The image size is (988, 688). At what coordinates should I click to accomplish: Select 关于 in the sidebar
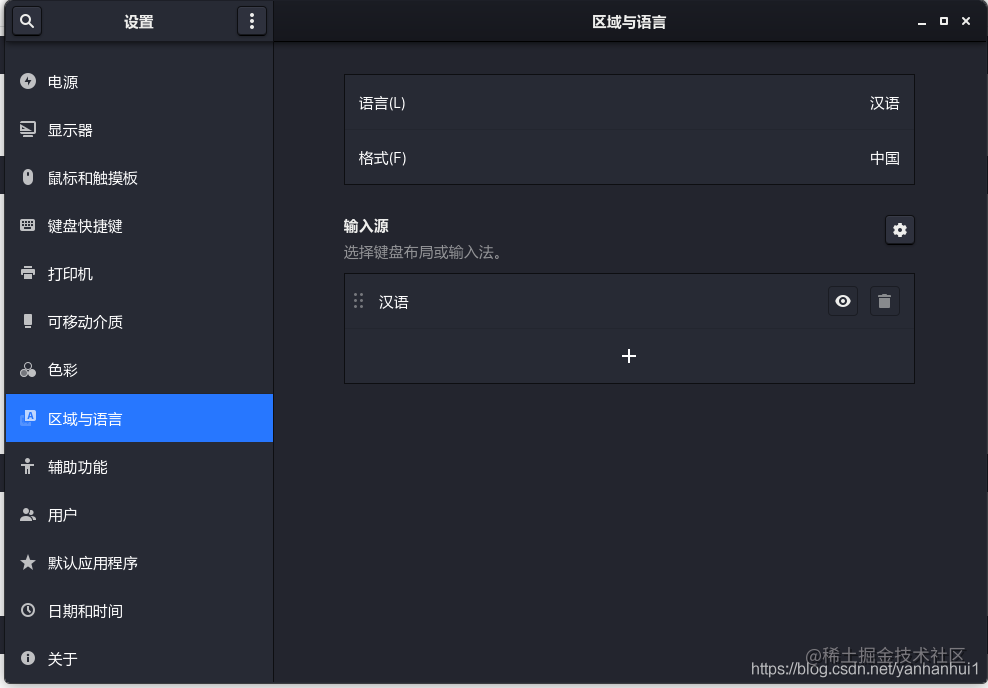139,658
